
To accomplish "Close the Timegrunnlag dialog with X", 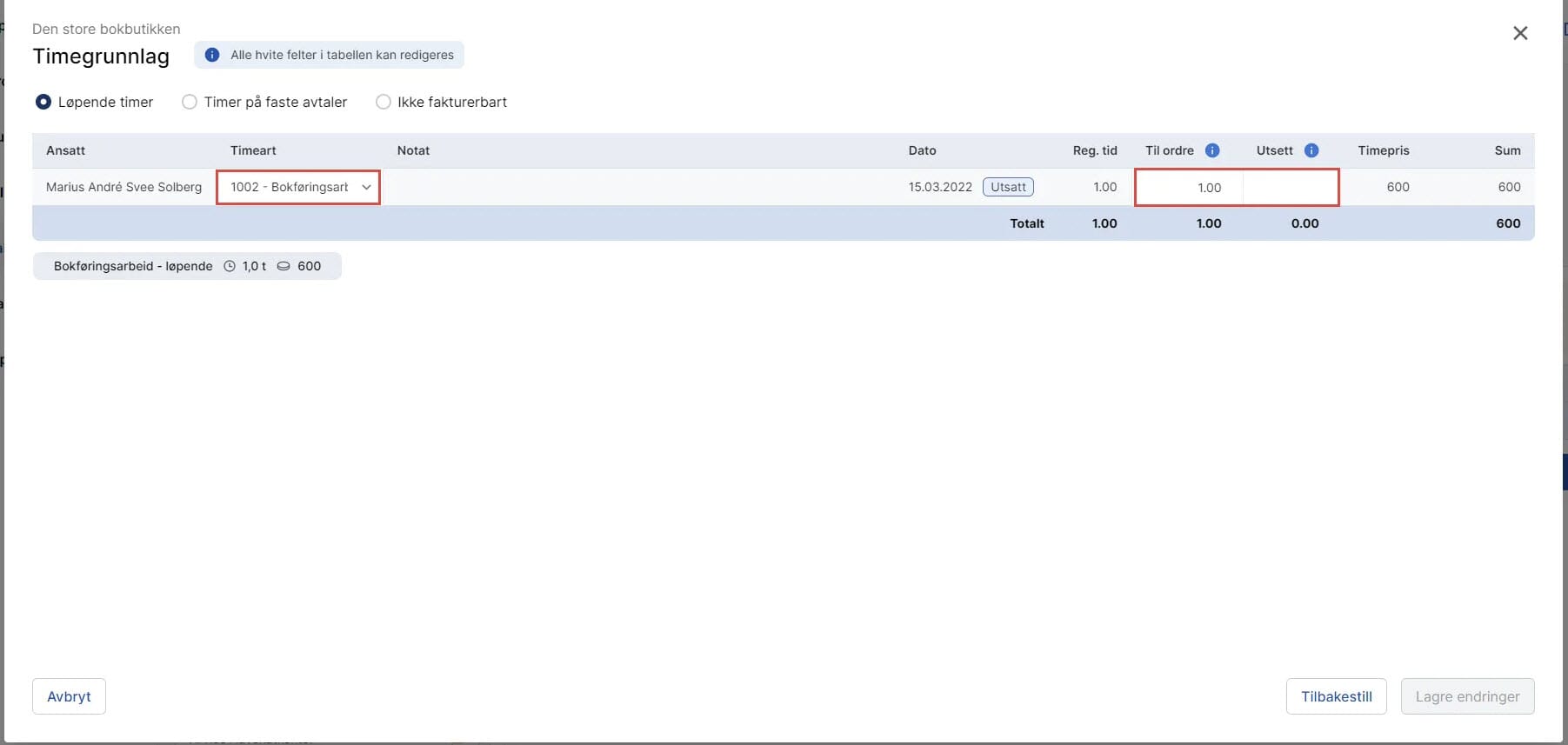I will (1519, 33).
